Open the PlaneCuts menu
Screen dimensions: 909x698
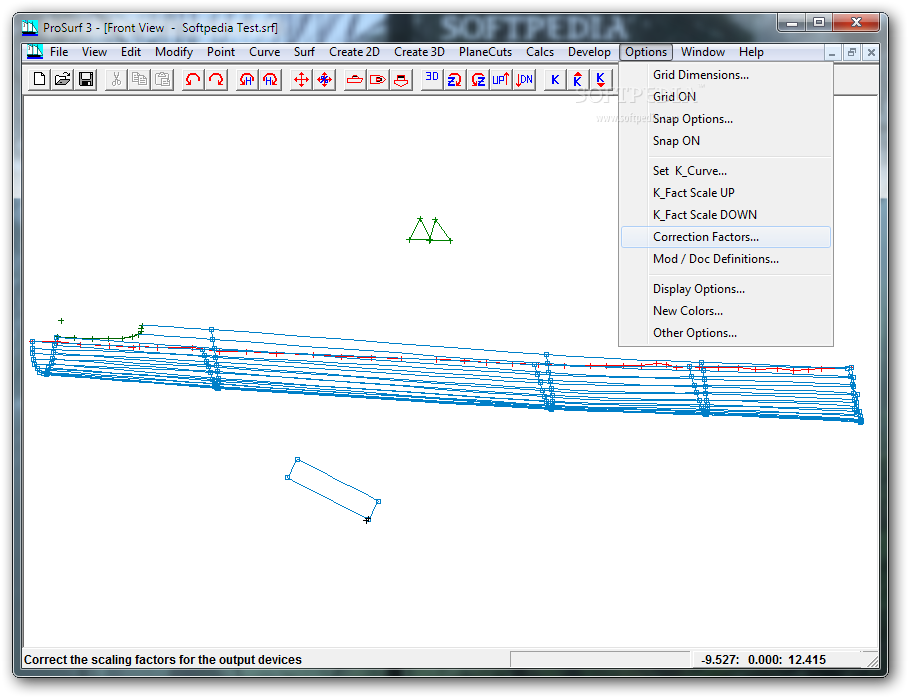pos(485,52)
